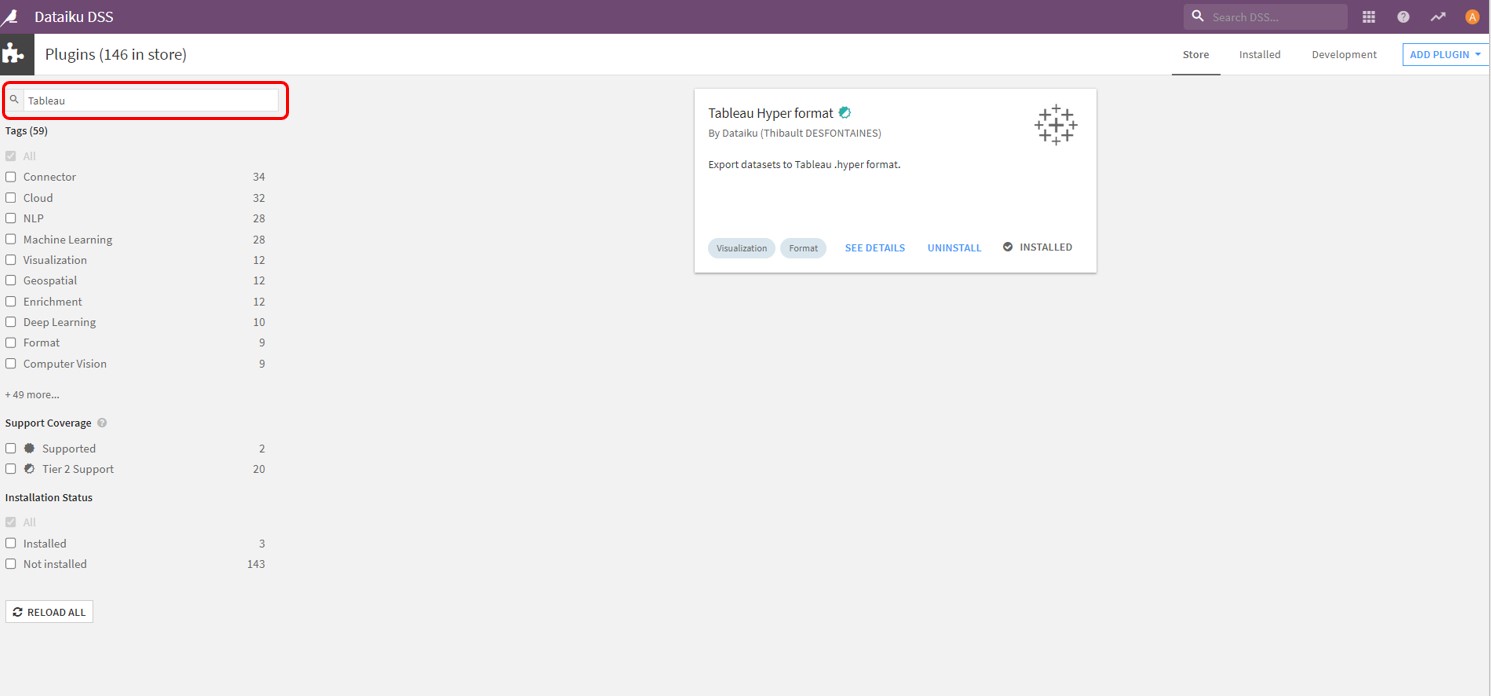
Task: Enable the NLP tag filter
Action: (x=11, y=218)
